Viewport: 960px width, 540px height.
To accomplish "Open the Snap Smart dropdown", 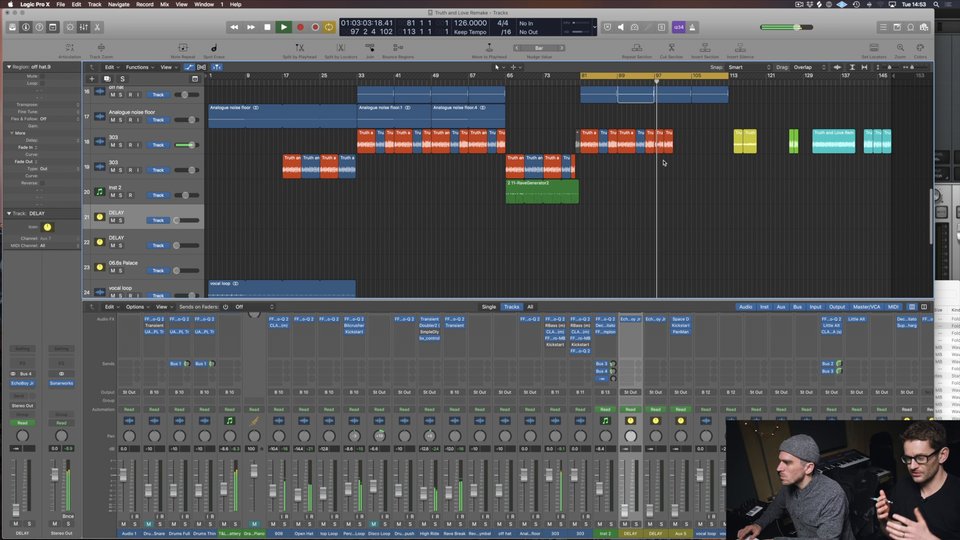I will click(x=749, y=67).
